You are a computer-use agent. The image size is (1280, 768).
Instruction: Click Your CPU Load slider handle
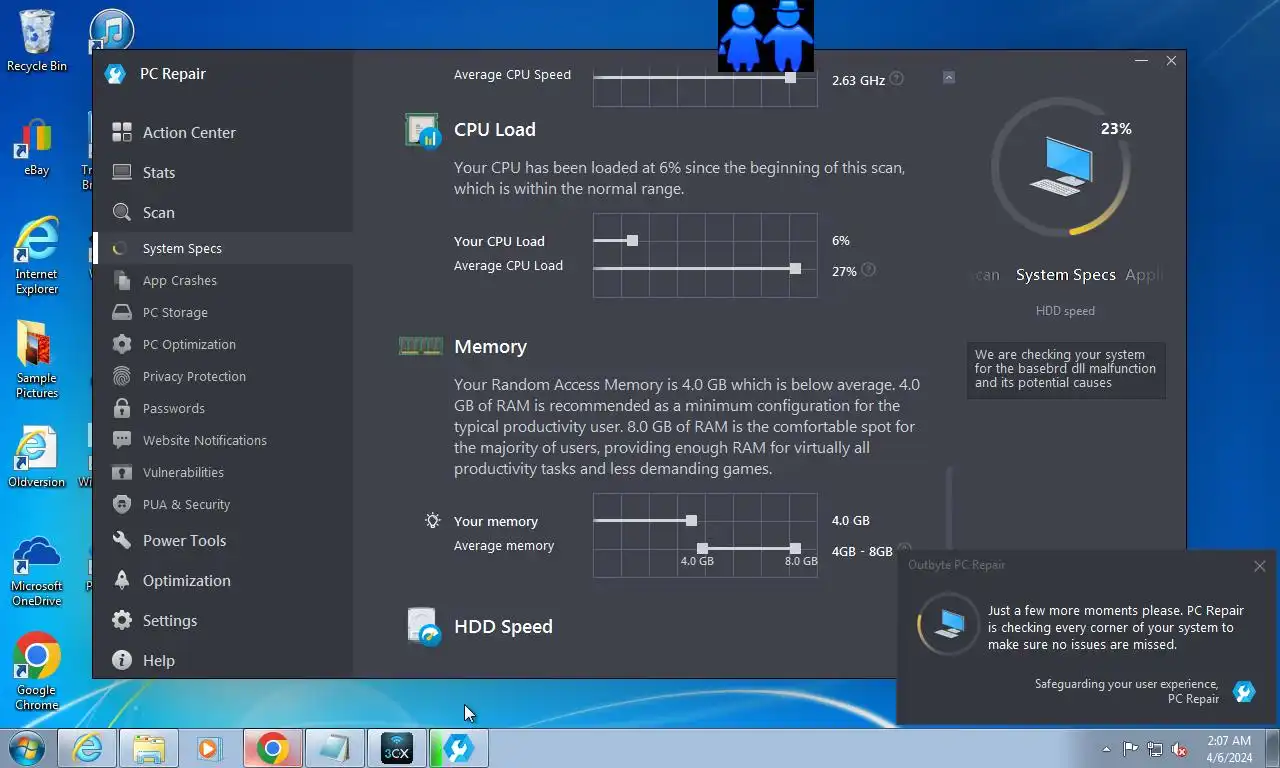pyautogui.click(x=632, y=240)
